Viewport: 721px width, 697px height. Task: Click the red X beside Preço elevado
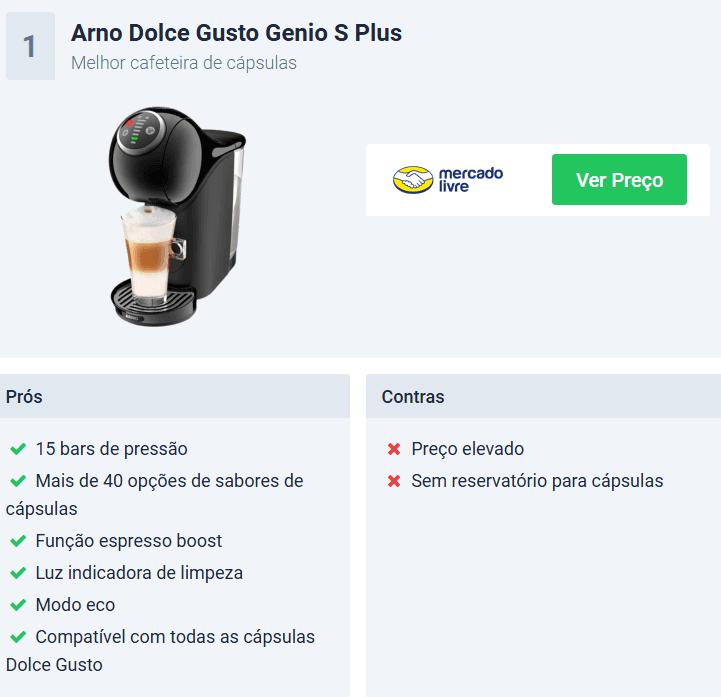click(x=394, y=449)
